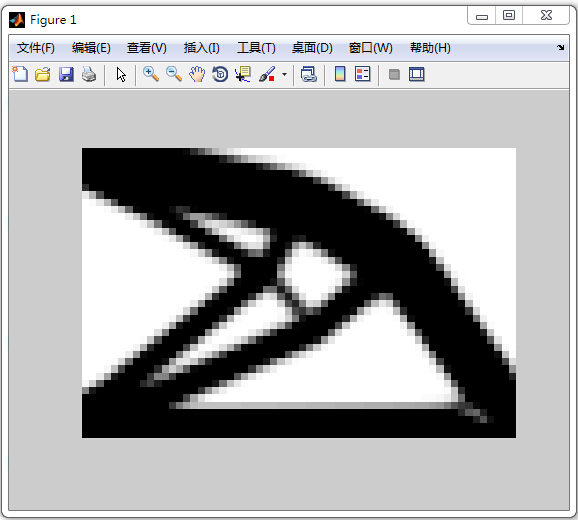The height and width of the screenshot is (520, 578).
Task: Open the 桌面(D) menu
Action: click(312, 48)
